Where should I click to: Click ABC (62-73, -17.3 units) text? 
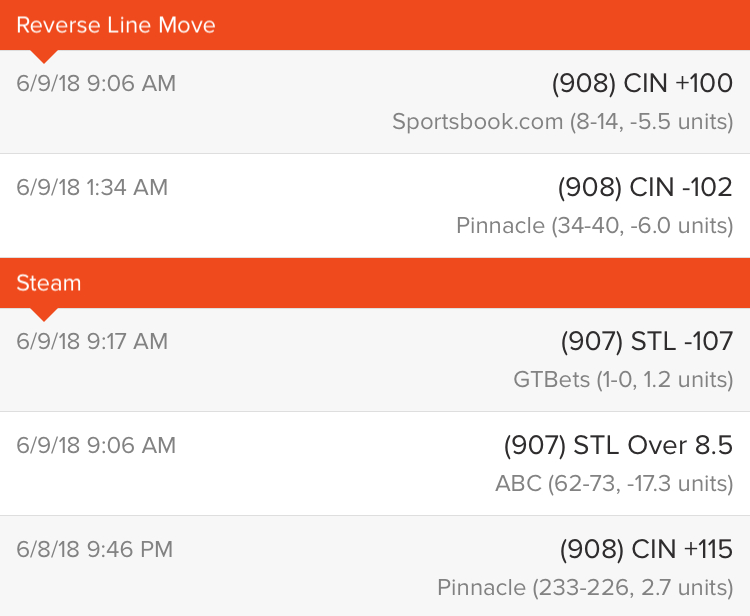614,484
